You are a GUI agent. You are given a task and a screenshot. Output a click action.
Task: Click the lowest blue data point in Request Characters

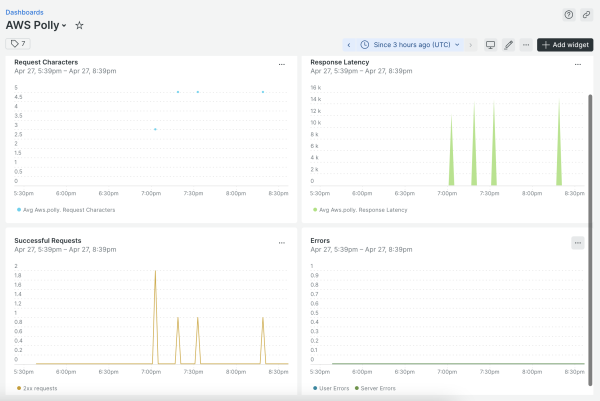(x=155, y=129)
